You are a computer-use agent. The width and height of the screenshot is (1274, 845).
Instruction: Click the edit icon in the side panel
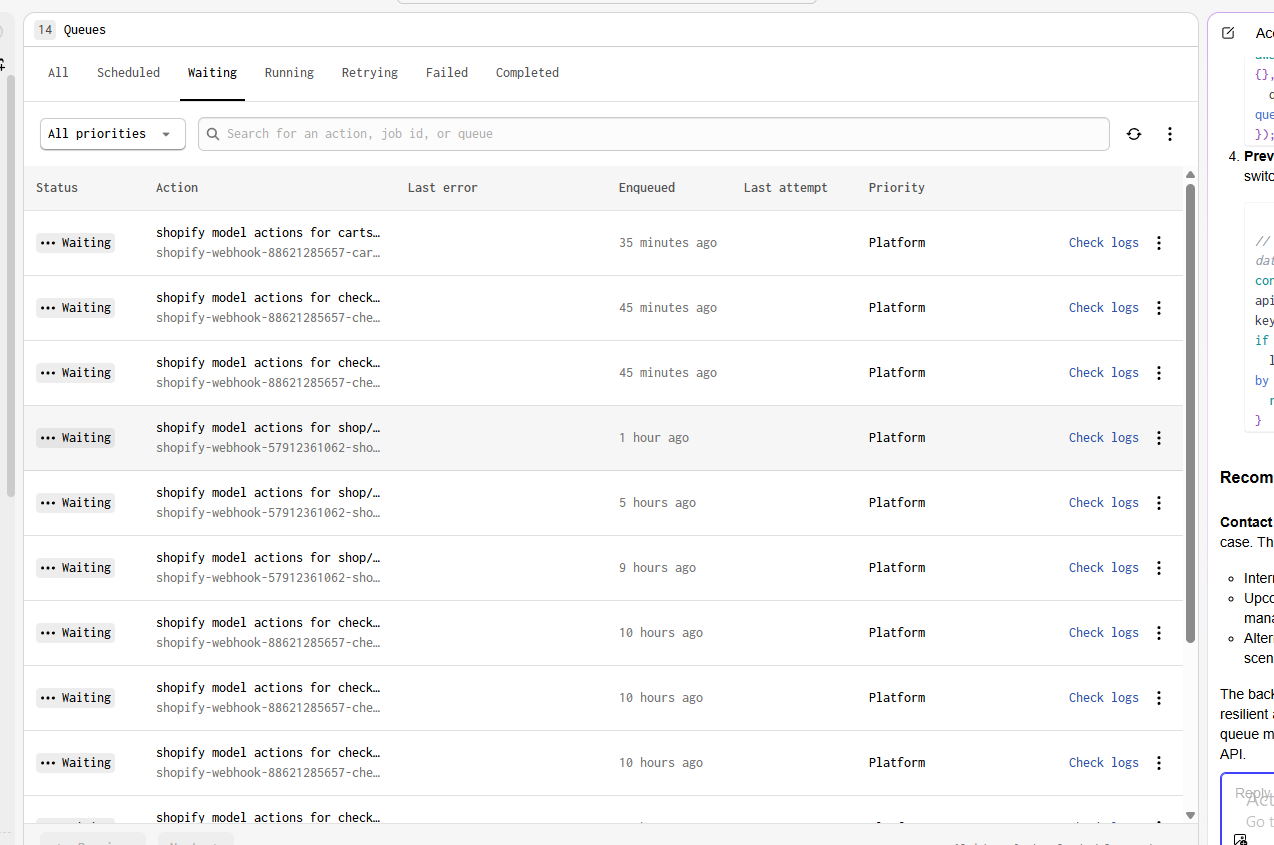(x=1228, y=33)
